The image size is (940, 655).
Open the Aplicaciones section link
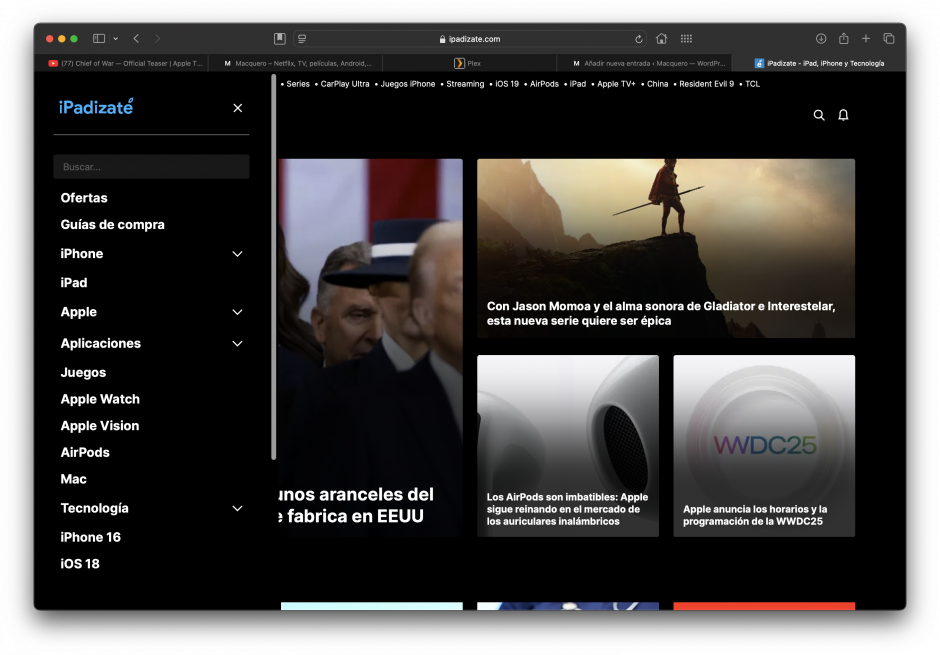click(101, 343)
